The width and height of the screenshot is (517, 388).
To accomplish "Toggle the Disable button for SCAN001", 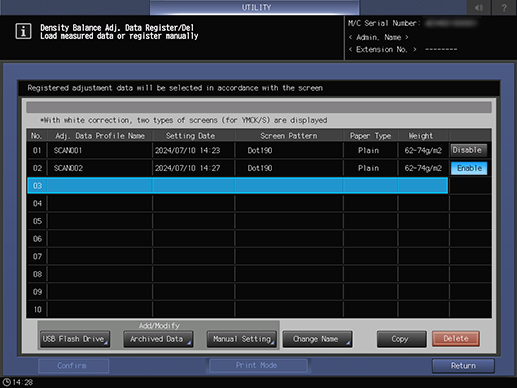I will click(469, 150).
